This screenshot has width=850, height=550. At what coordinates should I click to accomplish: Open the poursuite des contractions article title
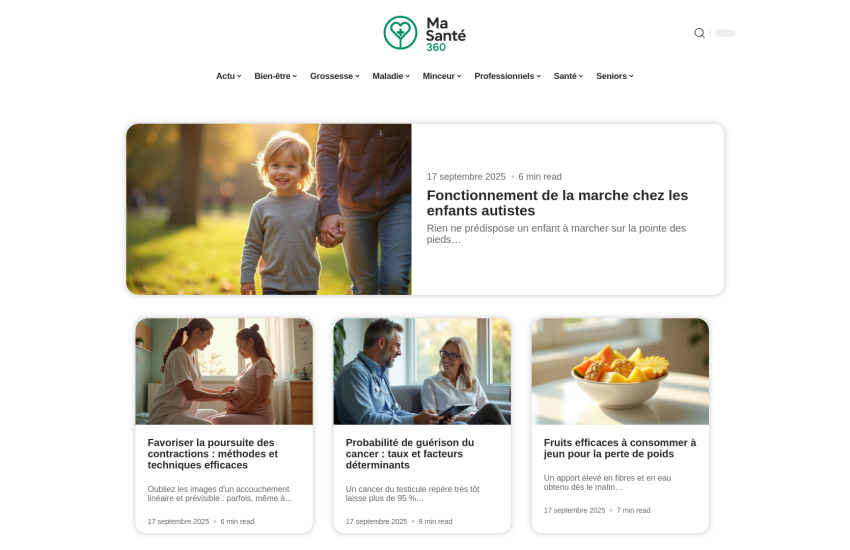tap(212, 454)
